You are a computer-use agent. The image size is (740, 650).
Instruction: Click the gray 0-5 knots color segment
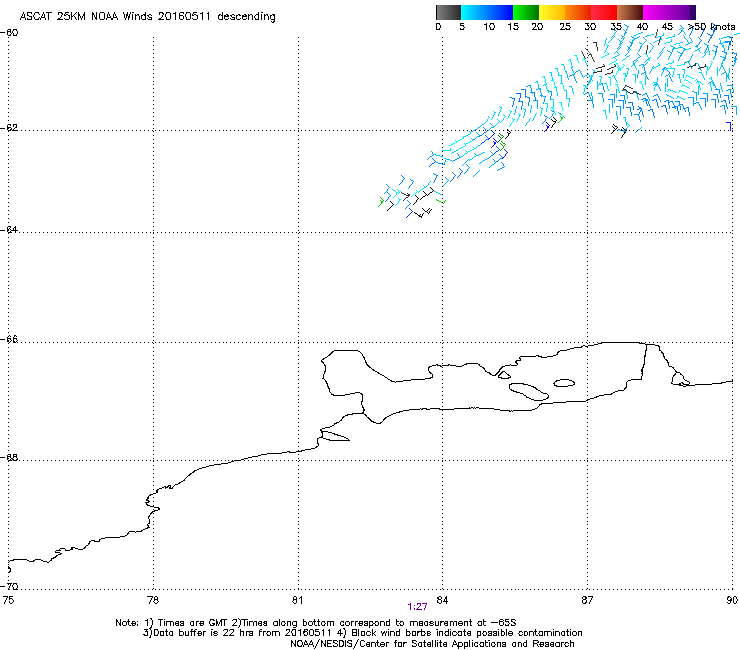(448, 12)
